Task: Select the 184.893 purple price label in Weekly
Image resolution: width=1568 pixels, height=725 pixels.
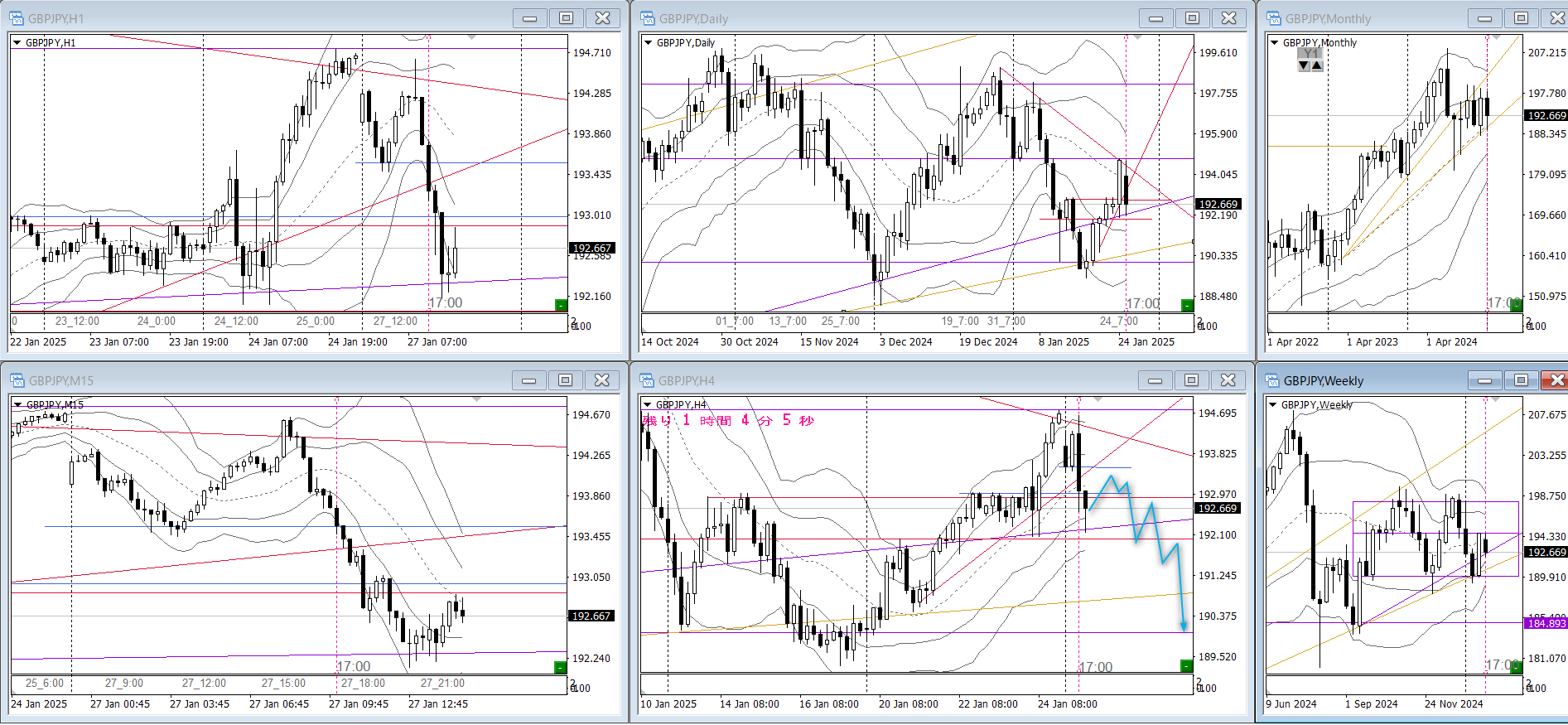Action: point(1546,623)
